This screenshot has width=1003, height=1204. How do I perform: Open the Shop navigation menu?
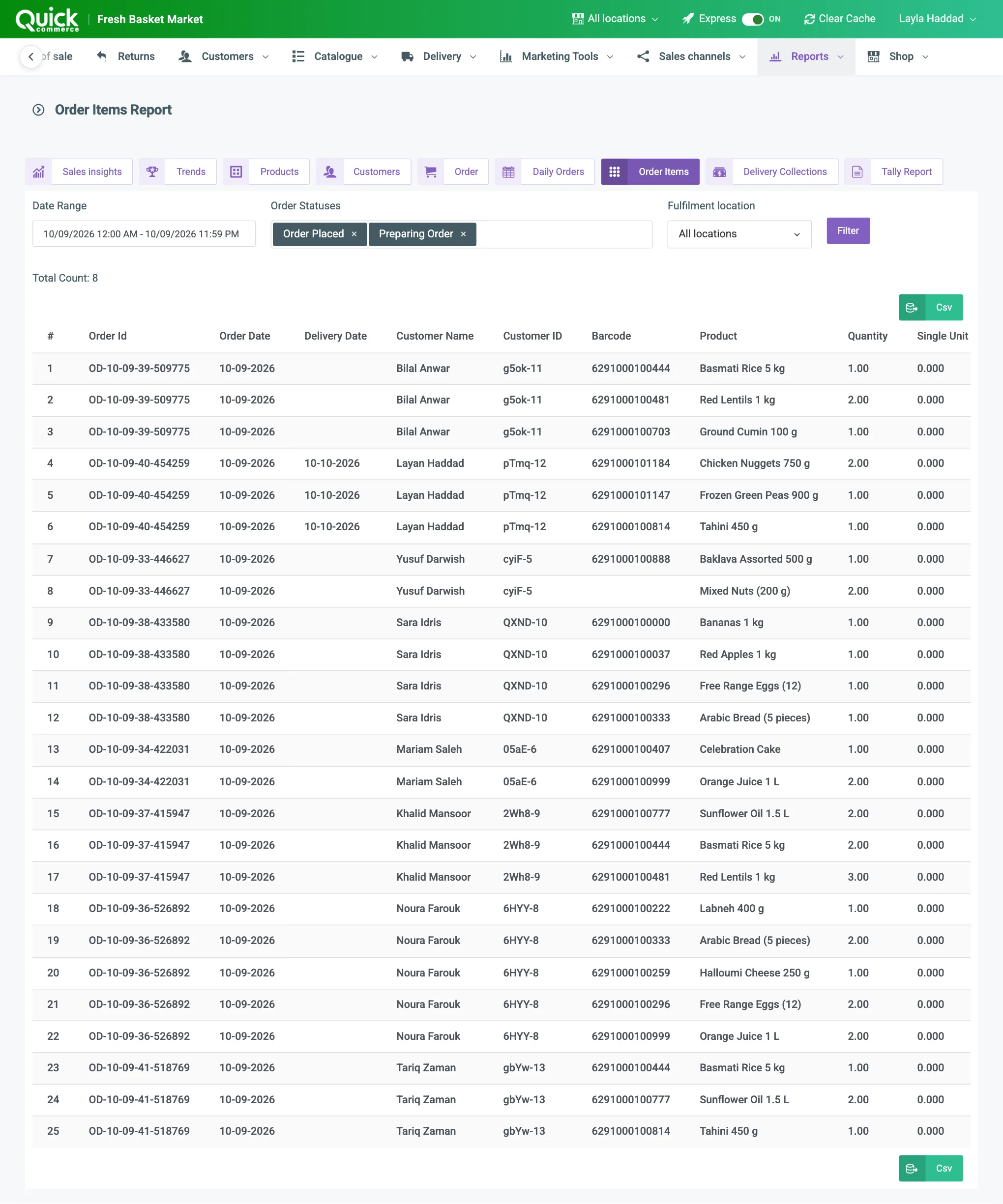point(897,56)
